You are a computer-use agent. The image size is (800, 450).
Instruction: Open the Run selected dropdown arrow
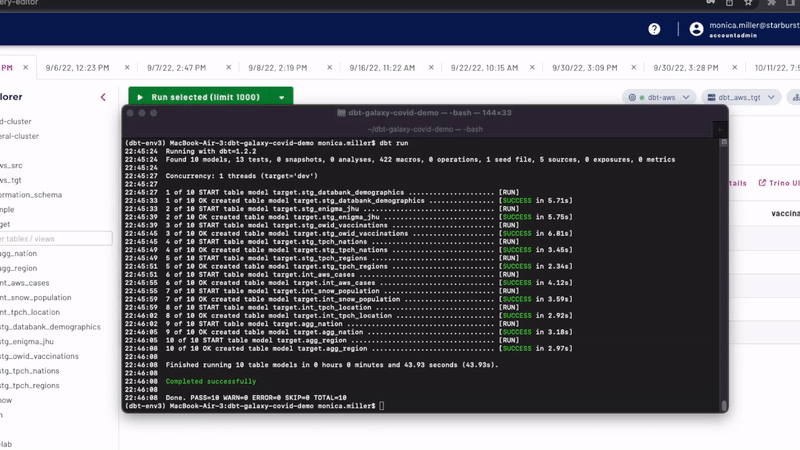[x=282, y=97]
